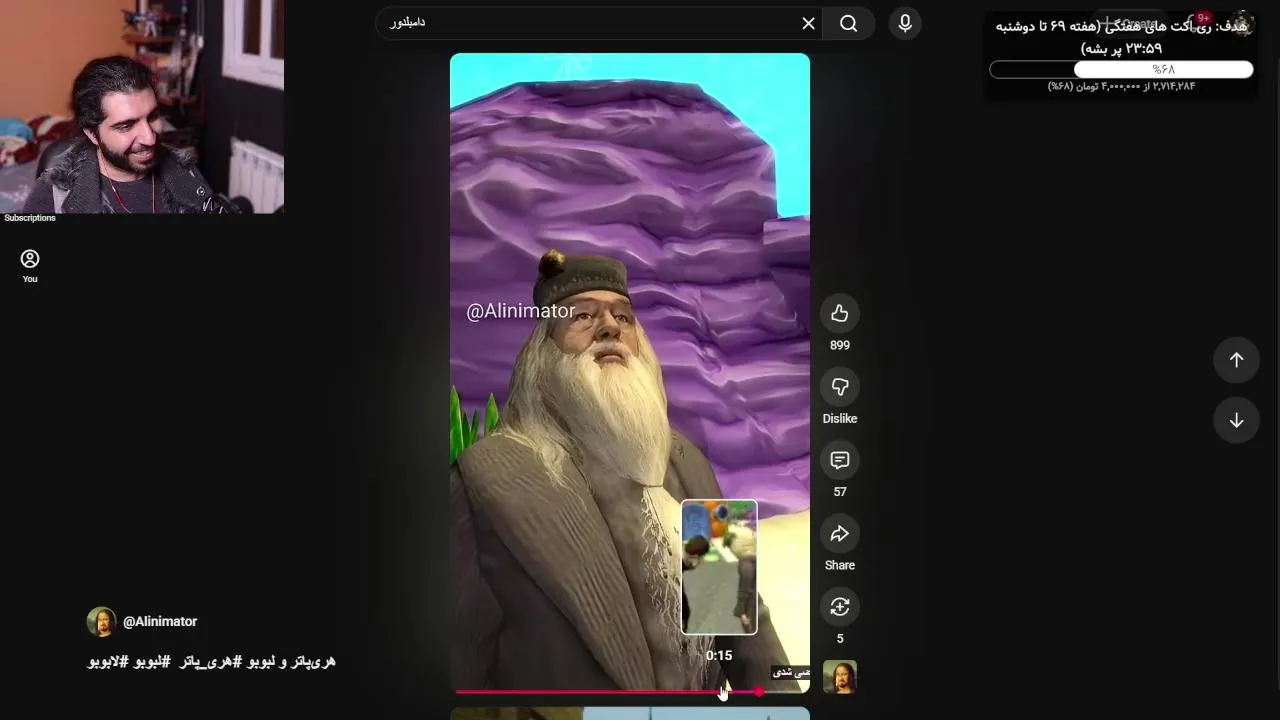Click the weekly donation goal progress bar
Screen dimensions: 1280x720
point(1121,69)
